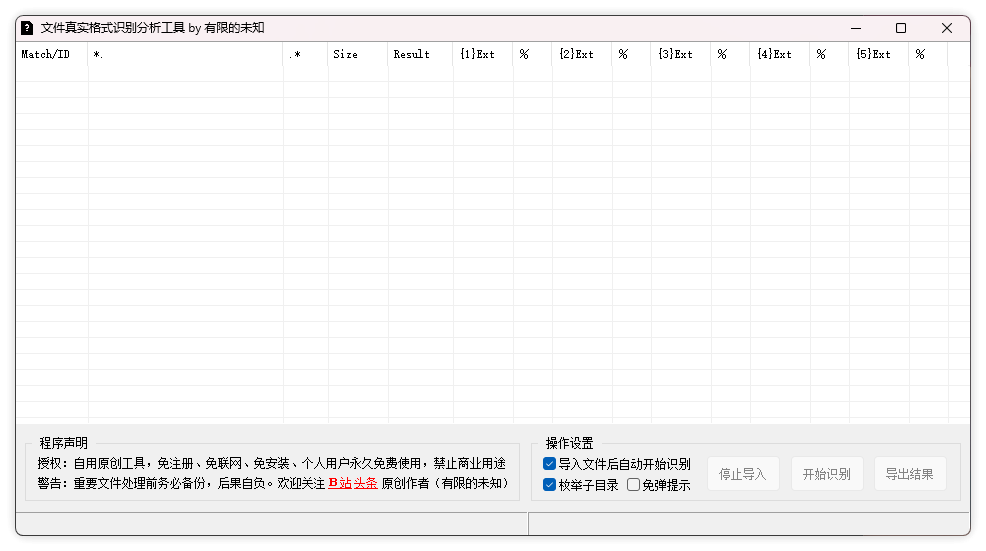986x551 pixels.
Task: Click the Size column header
Action: pyautogui.click(x=357, y=54)
